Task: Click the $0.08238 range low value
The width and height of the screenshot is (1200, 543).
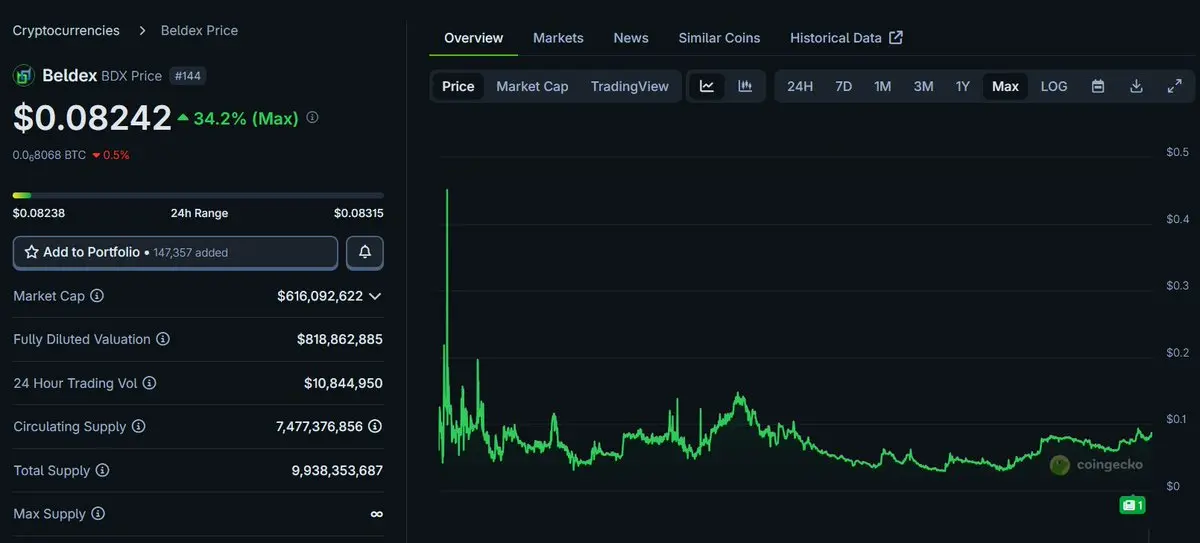Action: pyautogui.click(x=39, y=213)
